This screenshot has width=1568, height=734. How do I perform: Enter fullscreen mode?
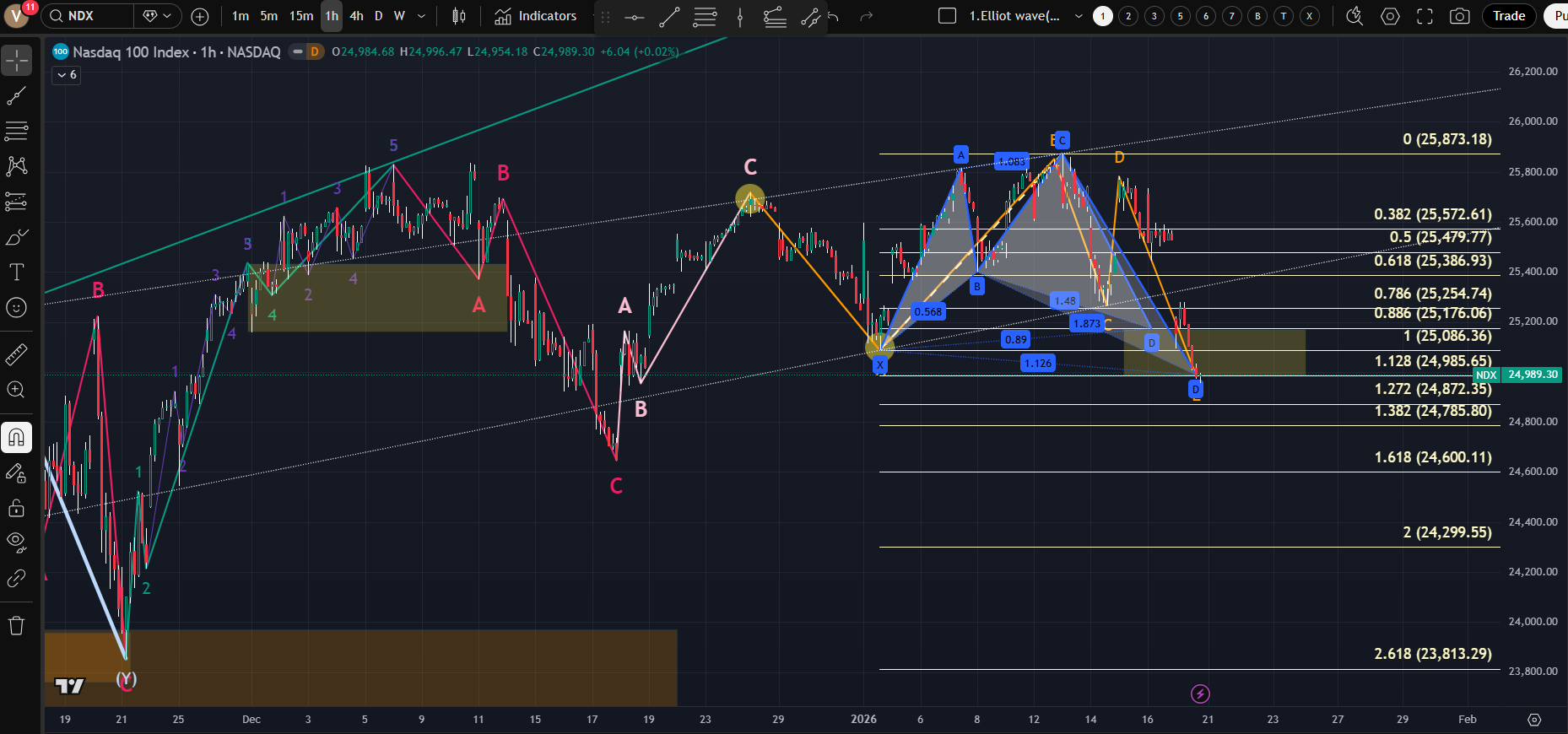(1425, 16)
